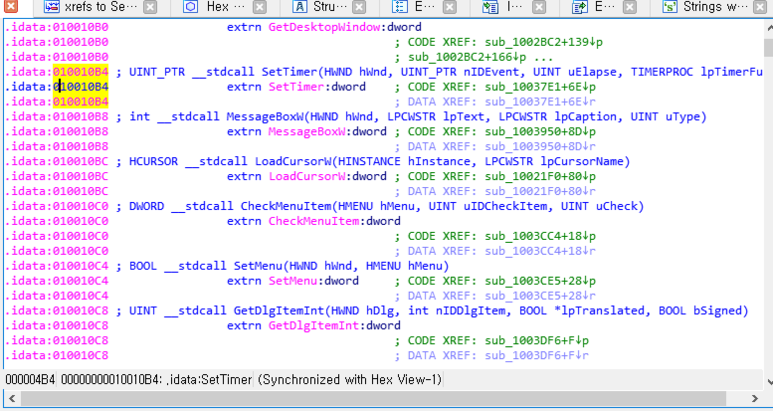The image size is (773, 411).
Task: Click the CheckMenuItem prototype comment
Action: 380,206
